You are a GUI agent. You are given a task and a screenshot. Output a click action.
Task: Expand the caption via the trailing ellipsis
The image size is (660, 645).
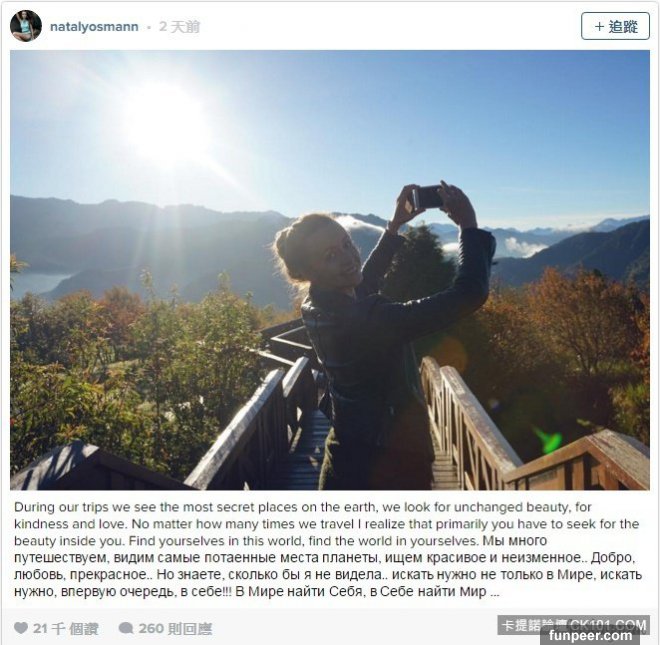pos(495,593)
